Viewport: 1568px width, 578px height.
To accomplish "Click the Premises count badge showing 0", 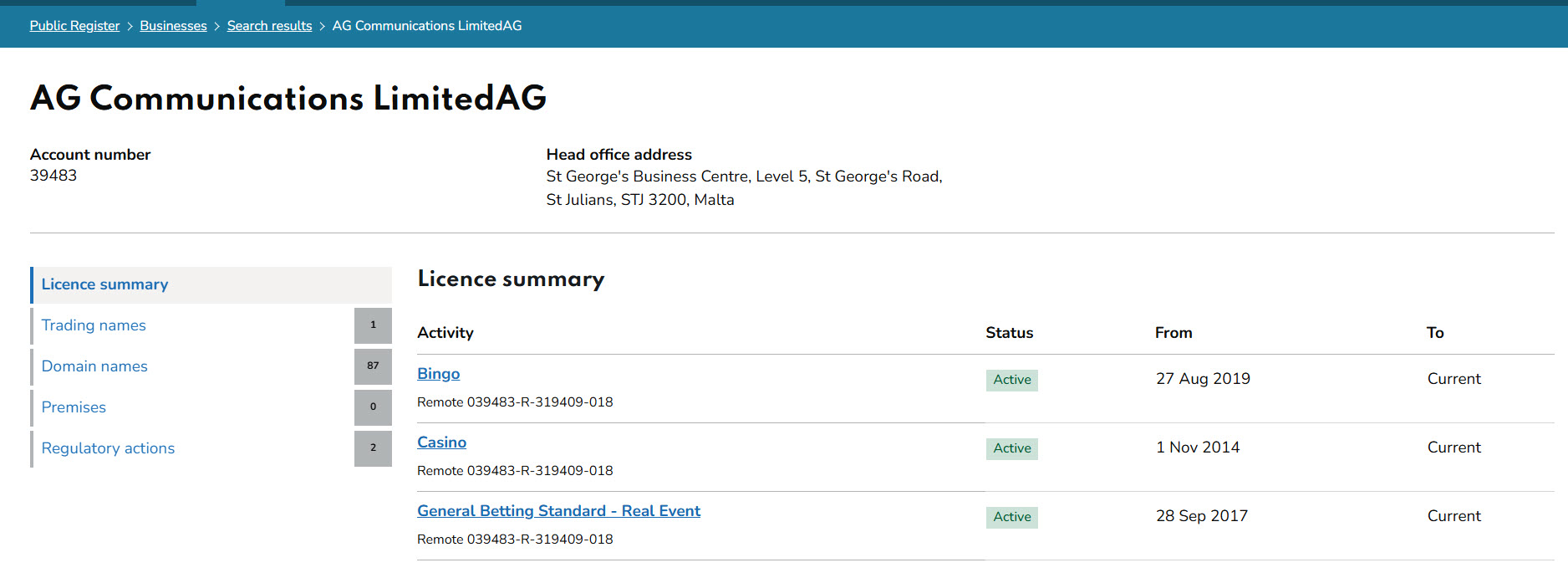I will (x=373, y=407).
